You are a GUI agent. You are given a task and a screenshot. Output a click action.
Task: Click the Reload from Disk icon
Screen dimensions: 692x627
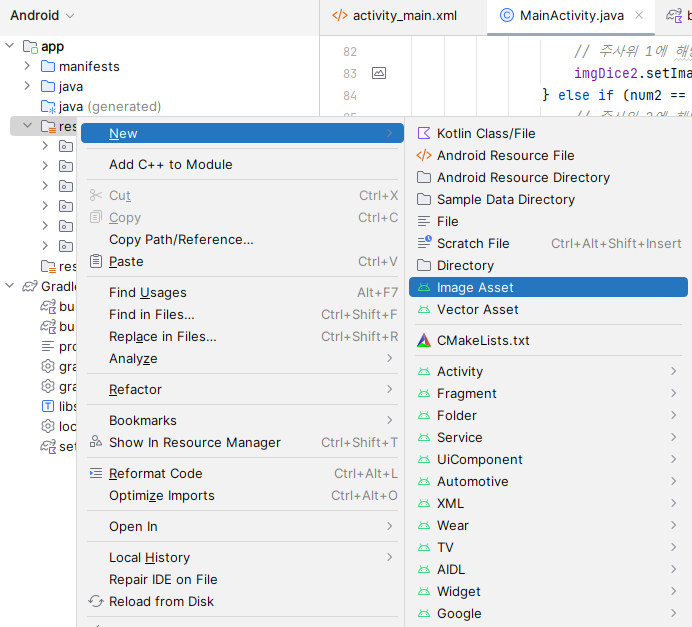96,601
